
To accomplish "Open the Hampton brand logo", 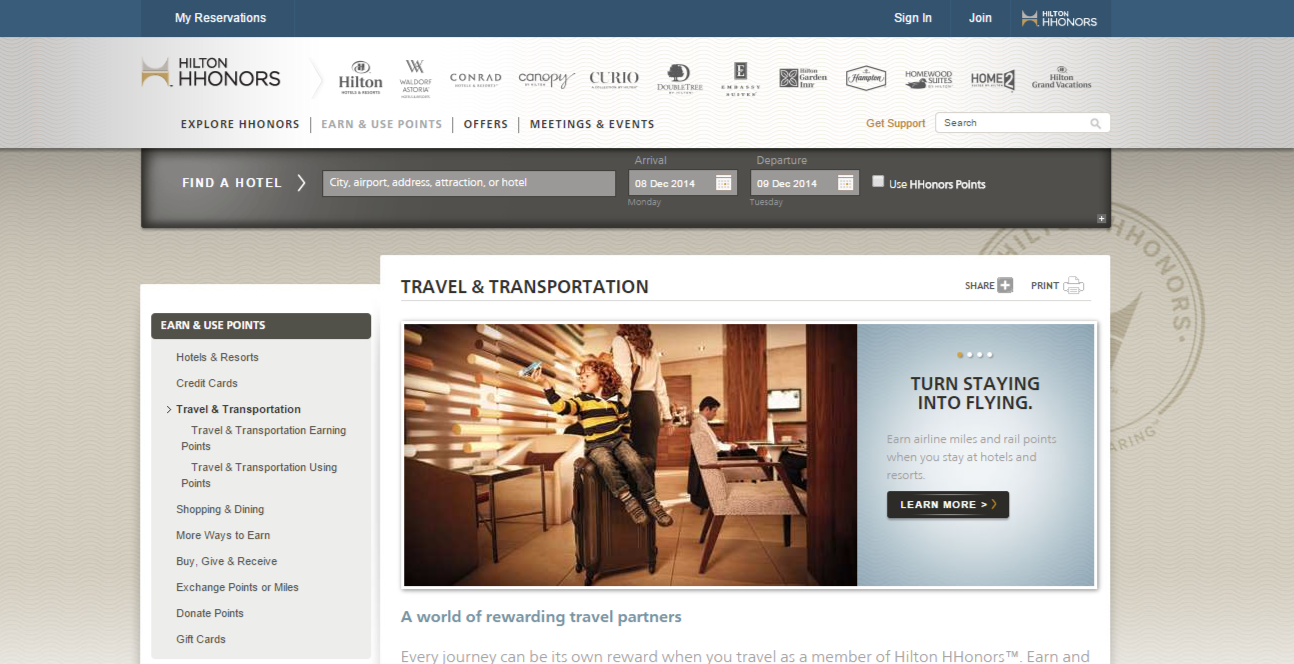I will [x=866, y=78].
